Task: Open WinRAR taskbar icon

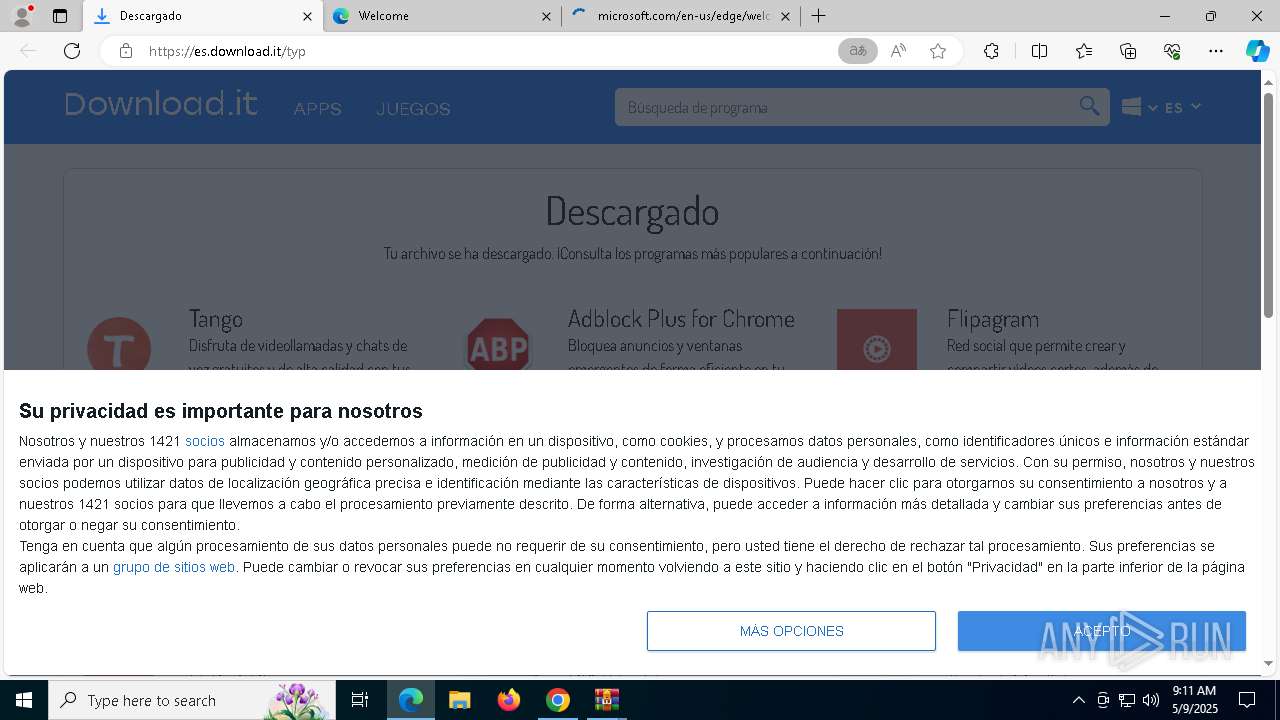Action: point(606,700)
